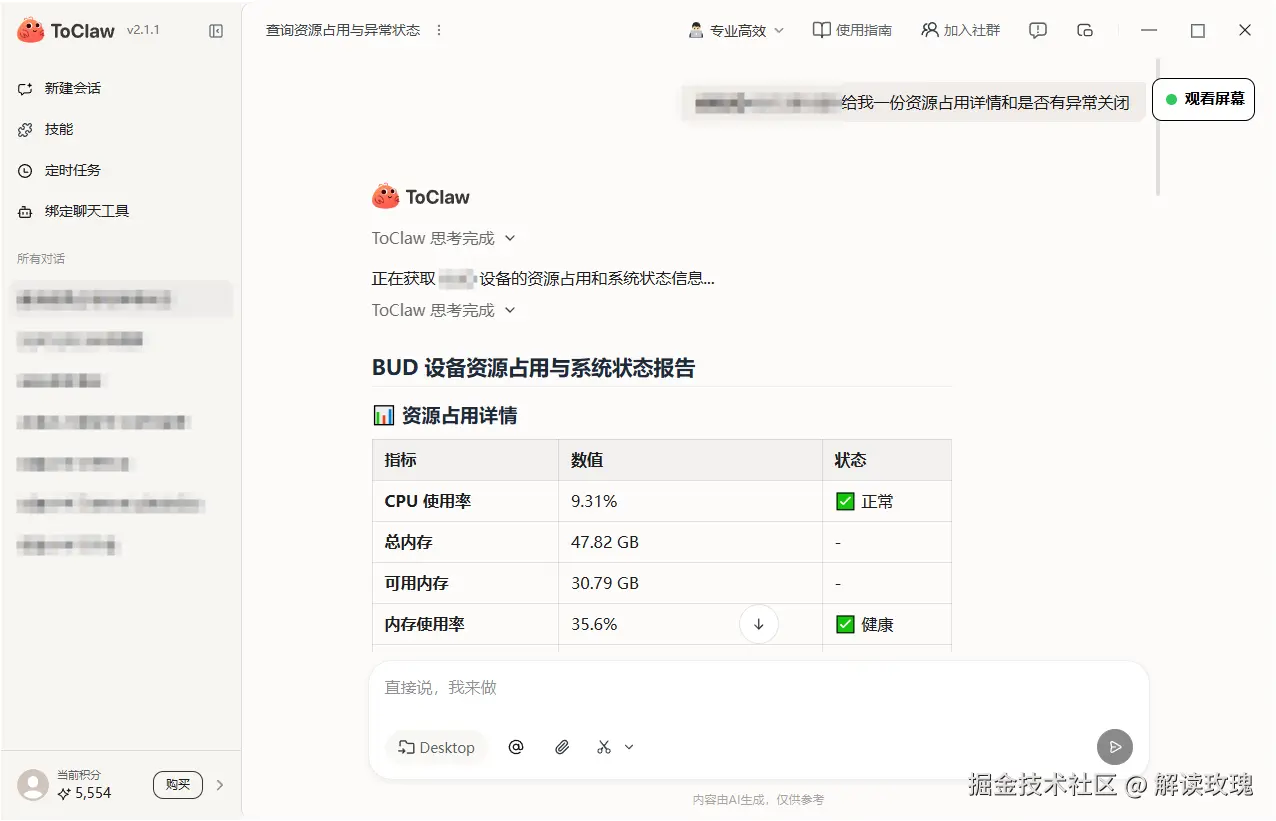Screen dimensions: 1276x821
Task: Open 使用指南 user guide
Action: click(x=852, y=31)
